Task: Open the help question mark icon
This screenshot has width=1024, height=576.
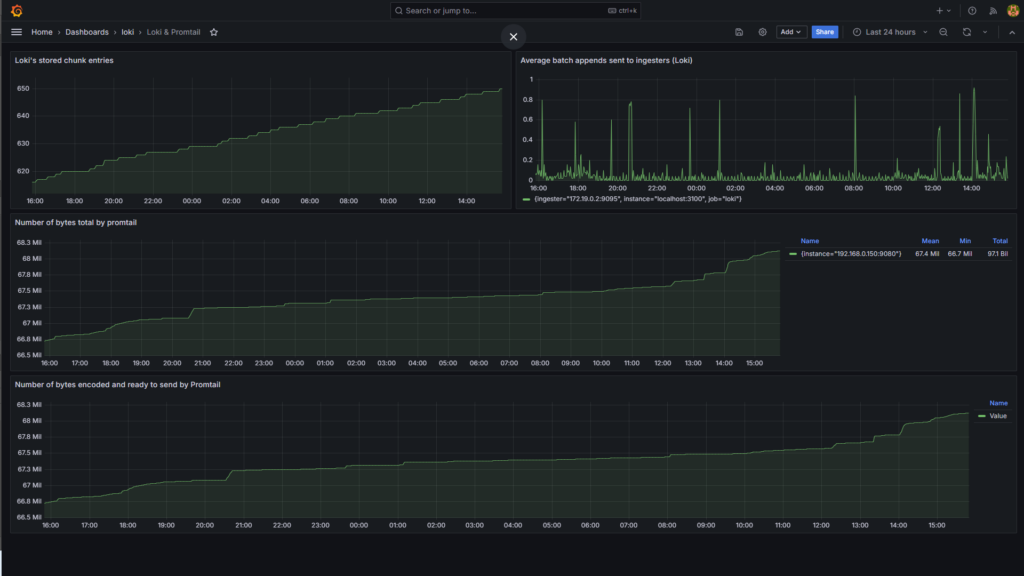Action: point(972,10)
